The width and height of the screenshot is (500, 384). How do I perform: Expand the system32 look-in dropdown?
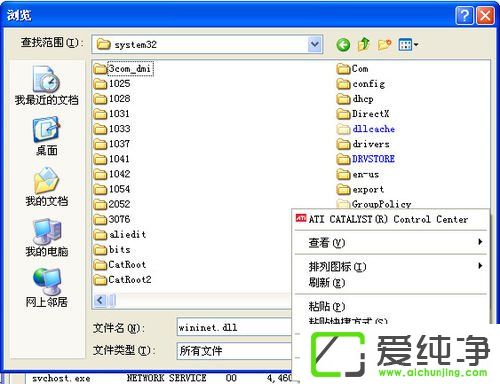315,44
